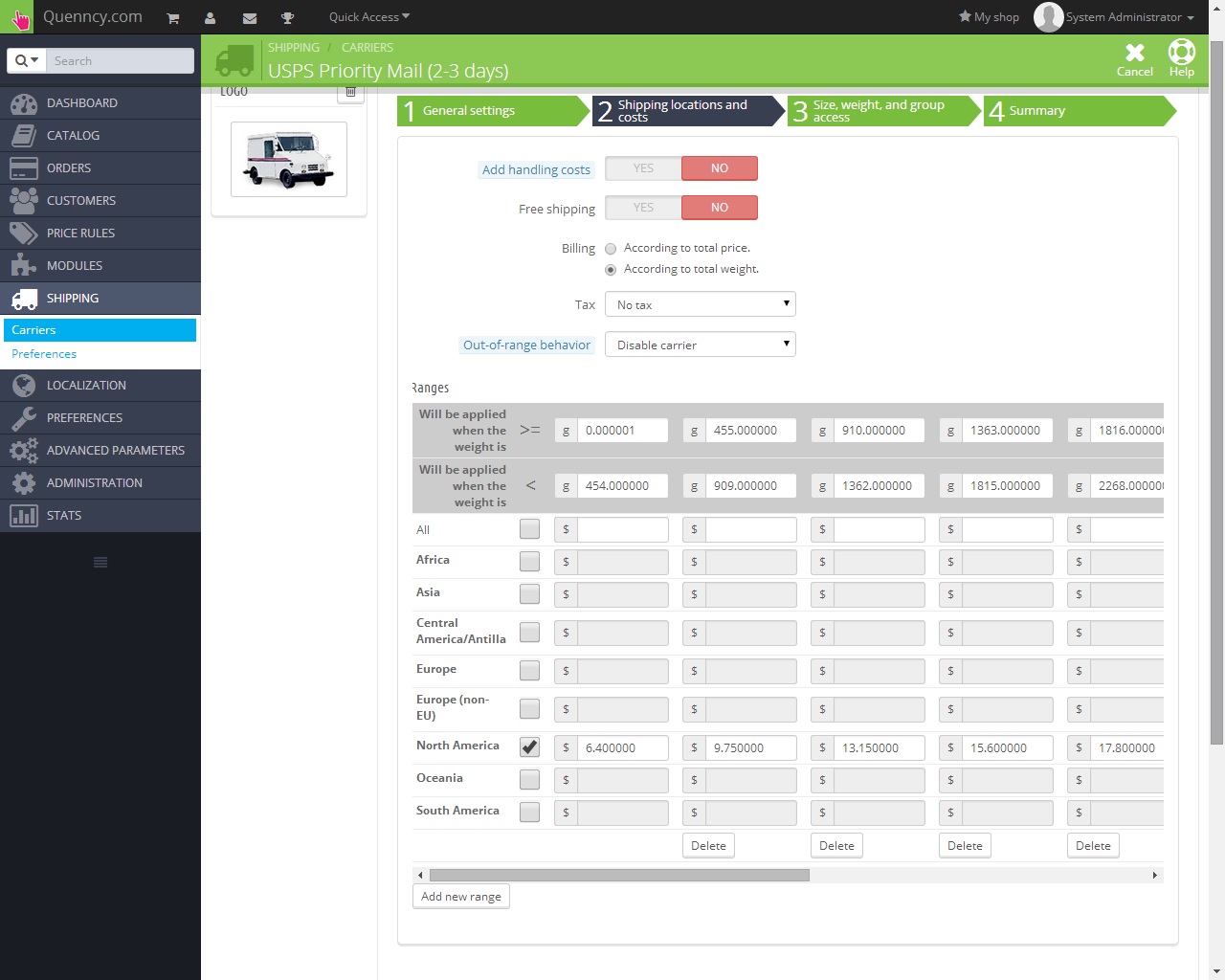This screenshot has height=980, width=1225.
Task: Click the Orders credit card icon
Action: coord(24,168)
